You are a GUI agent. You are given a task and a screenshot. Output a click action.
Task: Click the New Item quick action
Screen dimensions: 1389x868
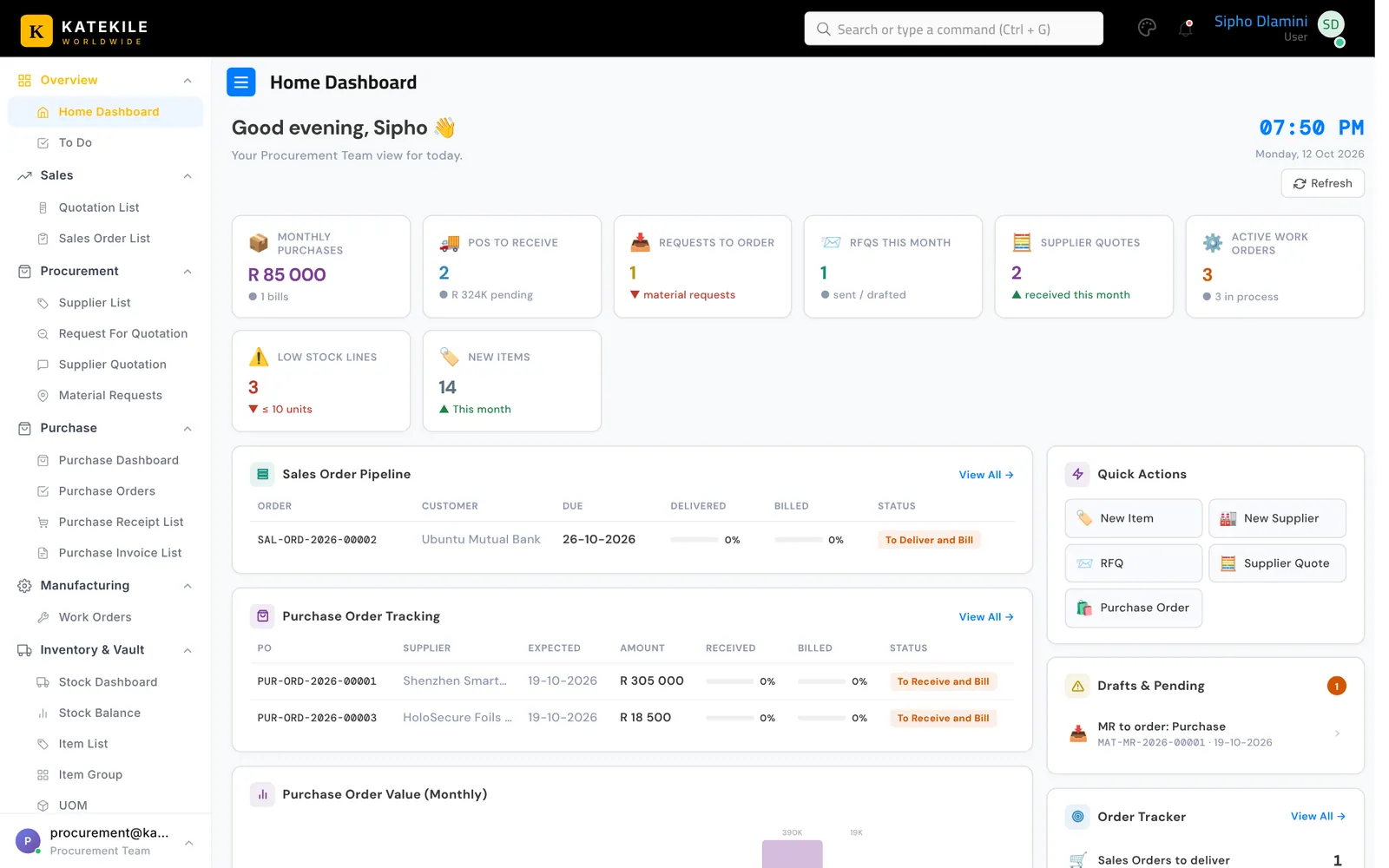[x=1133, y=518]
